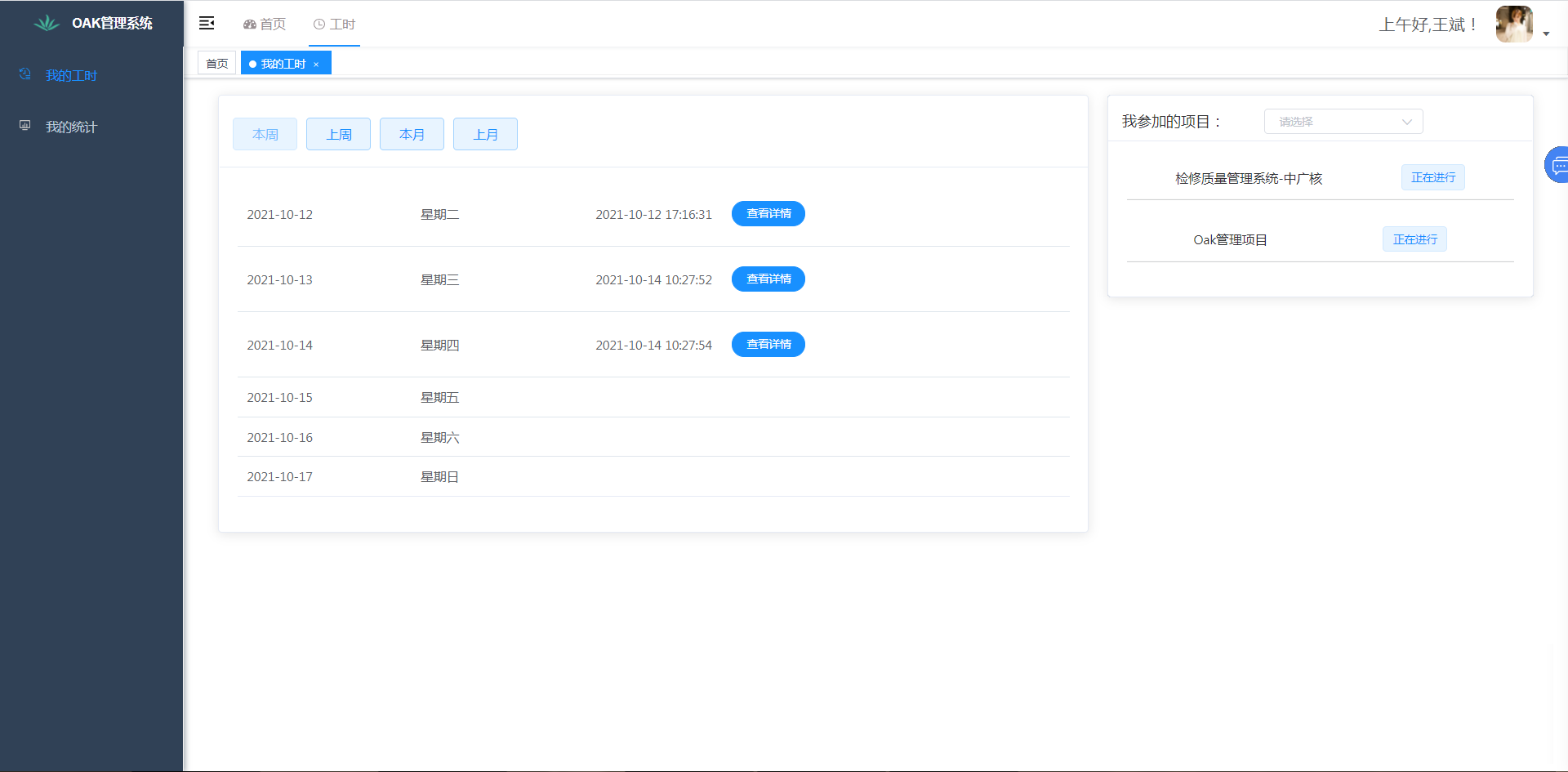The image size is (1568, 772).
Task: Click the 我的统计 monitor icon
Action: tap(25, 126)
